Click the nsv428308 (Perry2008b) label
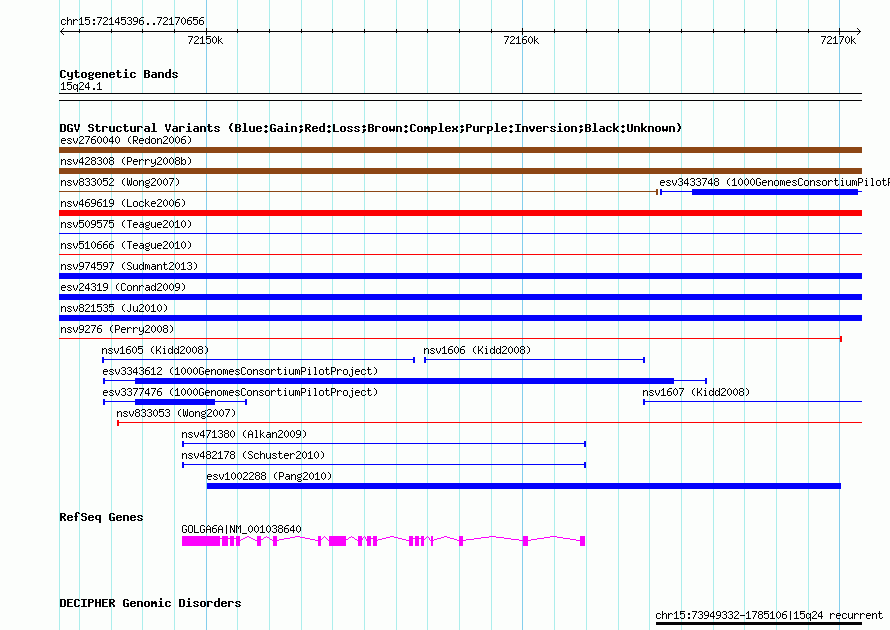Image resolution: width=890 pixels, height=630 pixels. (126, 161)
